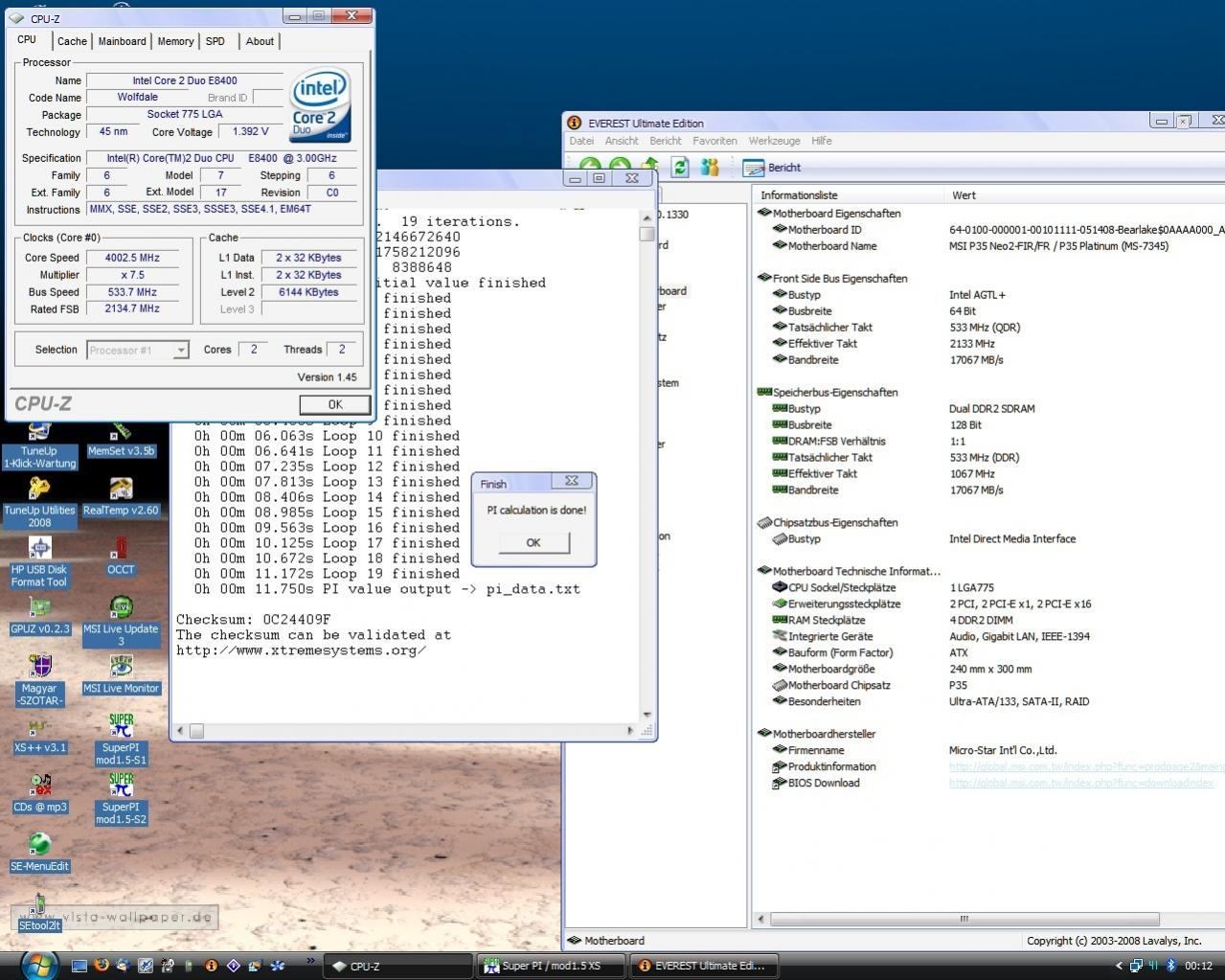
Task: Click Show Desktop quick launch icon
Action: coord(79,966)
